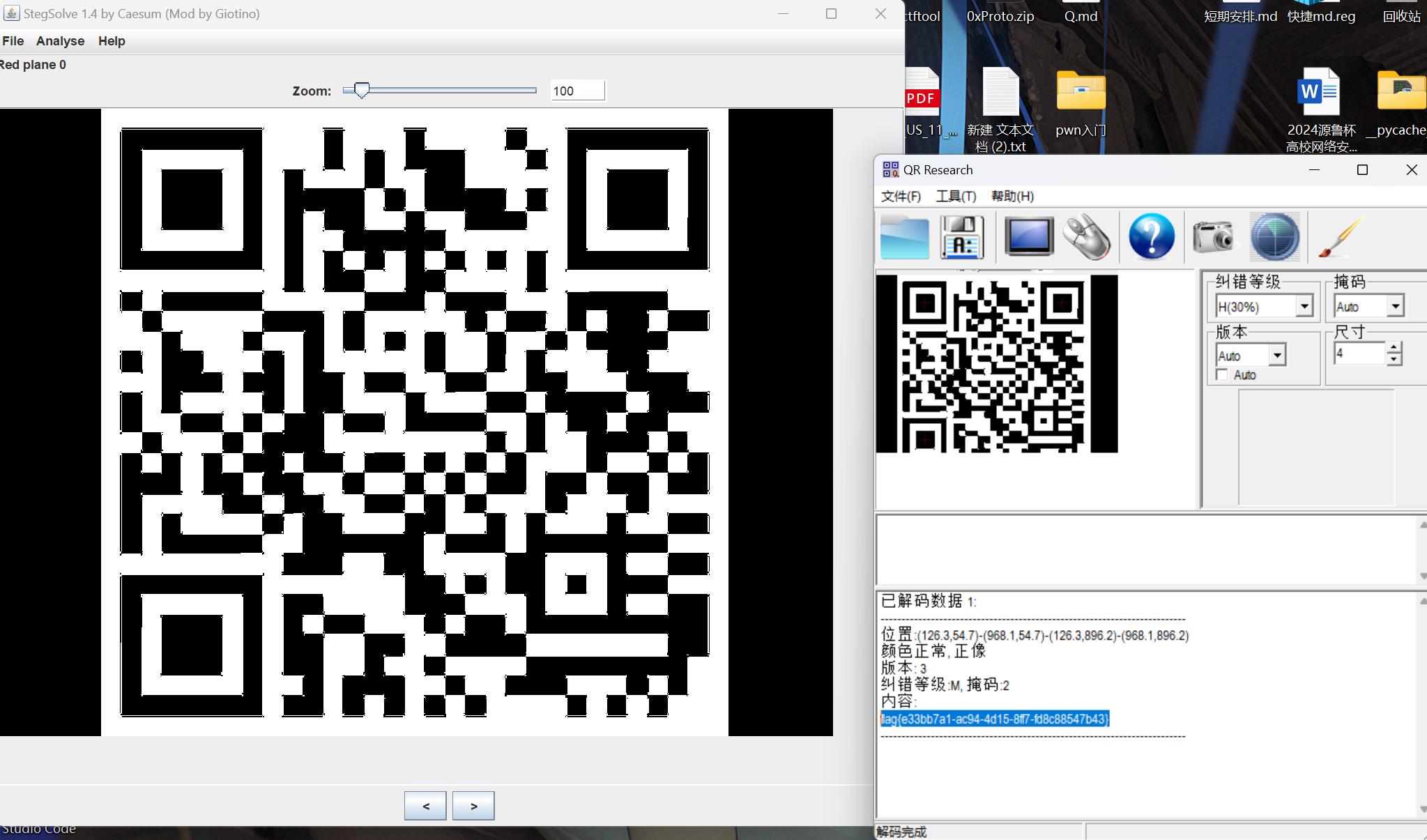Click the screen capture monitor icon
The width and height of the screenshot is (1427, 840).
(x=1029, y=237)
